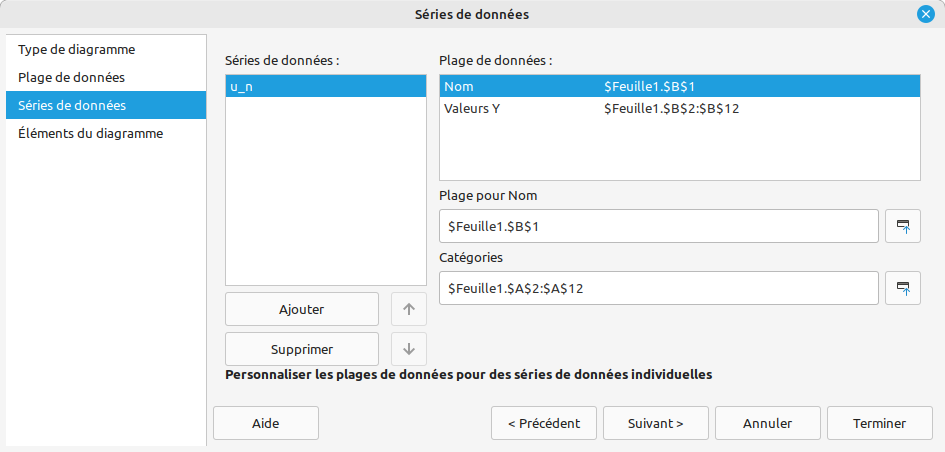Click the Plage pour Nom input field
This screenshot has width=945, height=452.
point(658,226)
